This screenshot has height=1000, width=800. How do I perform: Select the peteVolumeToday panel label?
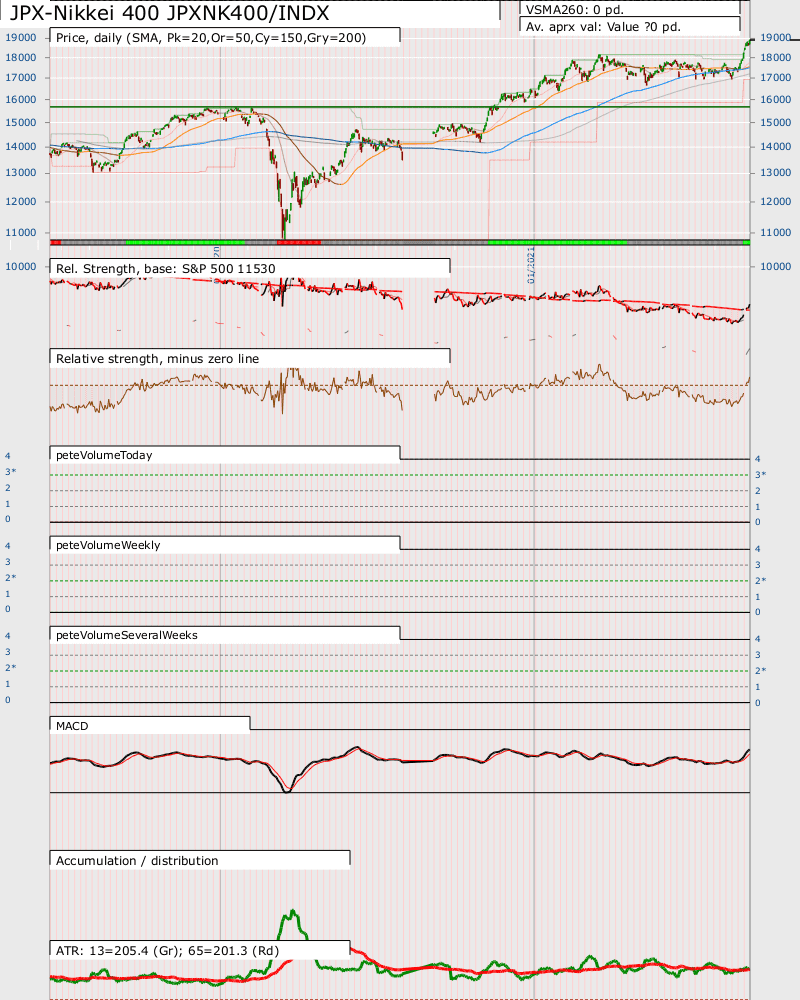104,455
